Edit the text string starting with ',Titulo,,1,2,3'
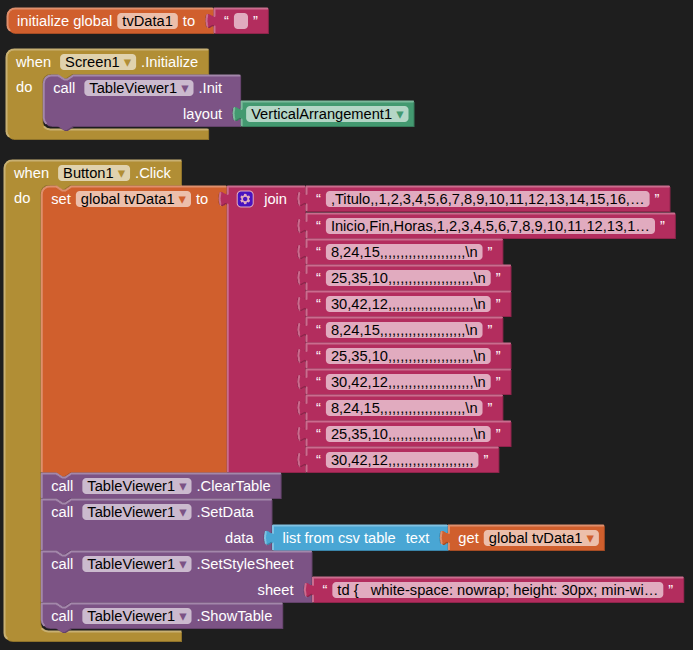Viewport: 693px width, 650px height. tap(487, 199)
